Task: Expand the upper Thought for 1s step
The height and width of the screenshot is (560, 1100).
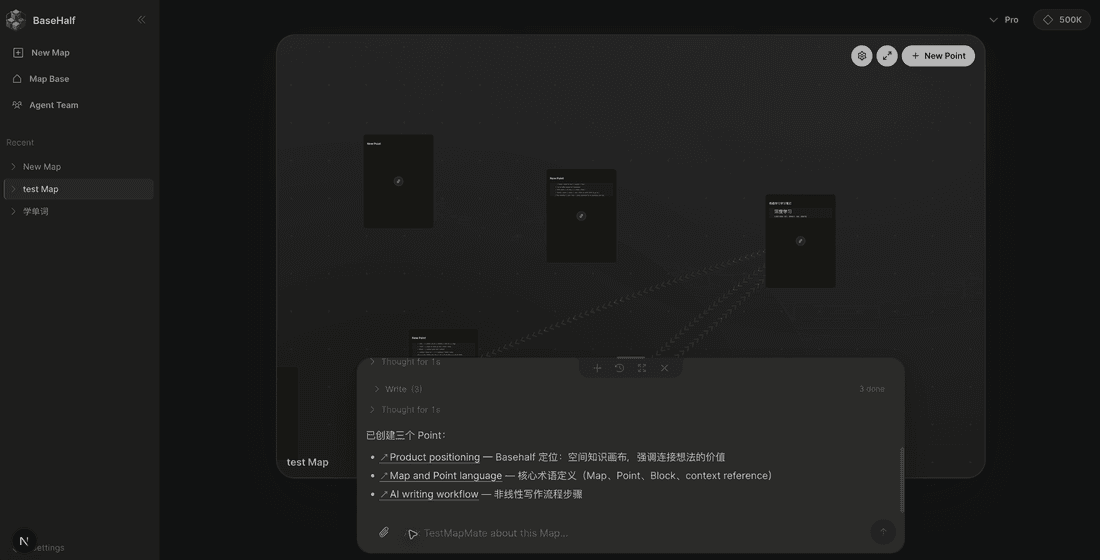Action: 405,362
